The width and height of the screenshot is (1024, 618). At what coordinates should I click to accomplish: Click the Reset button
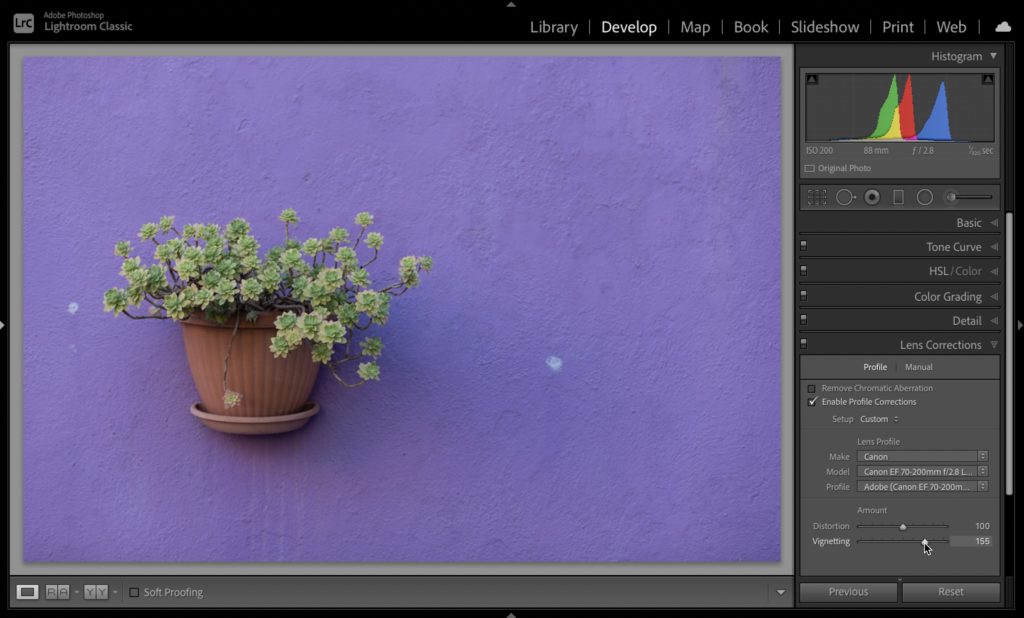[x=951, y=592]
